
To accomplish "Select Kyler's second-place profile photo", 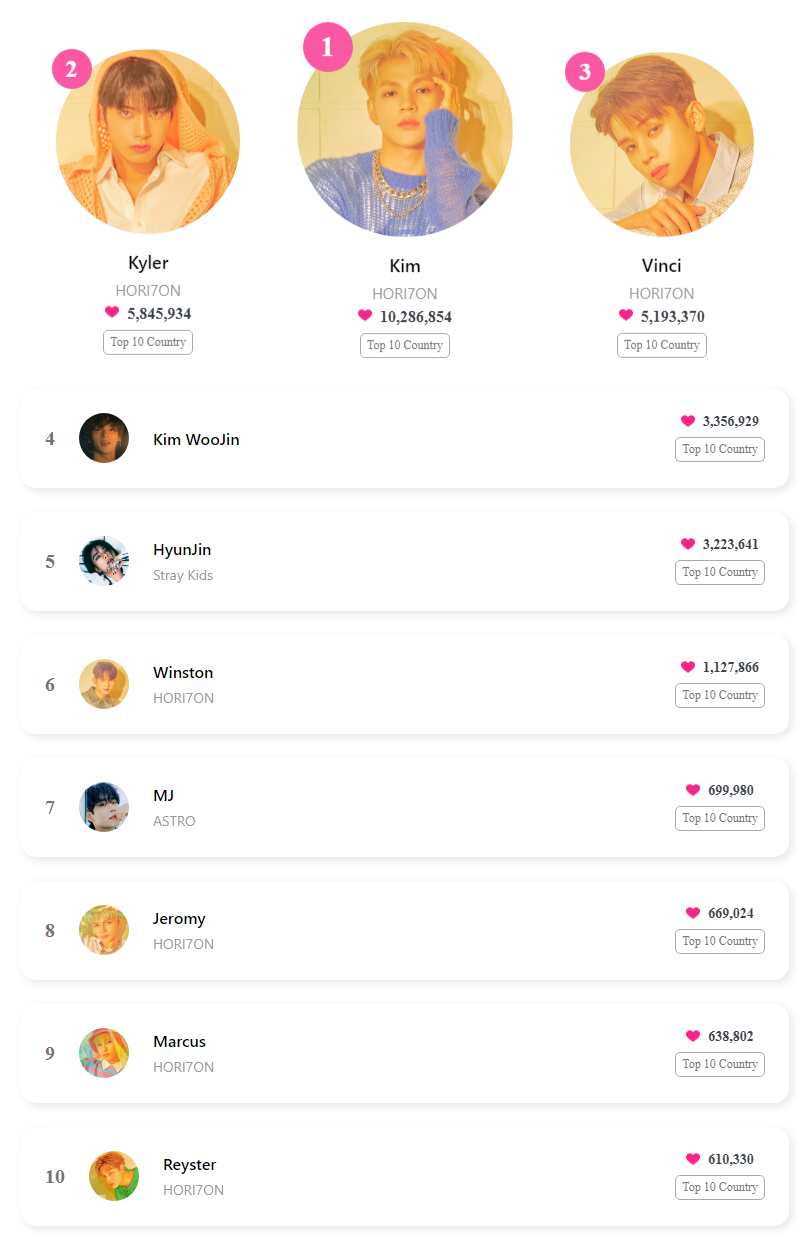I will pos(148,142).
